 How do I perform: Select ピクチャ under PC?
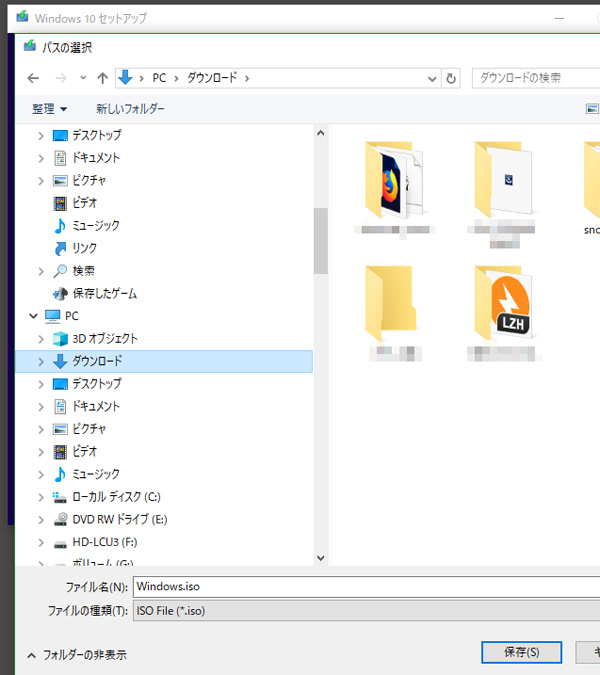tap(89, 429)
